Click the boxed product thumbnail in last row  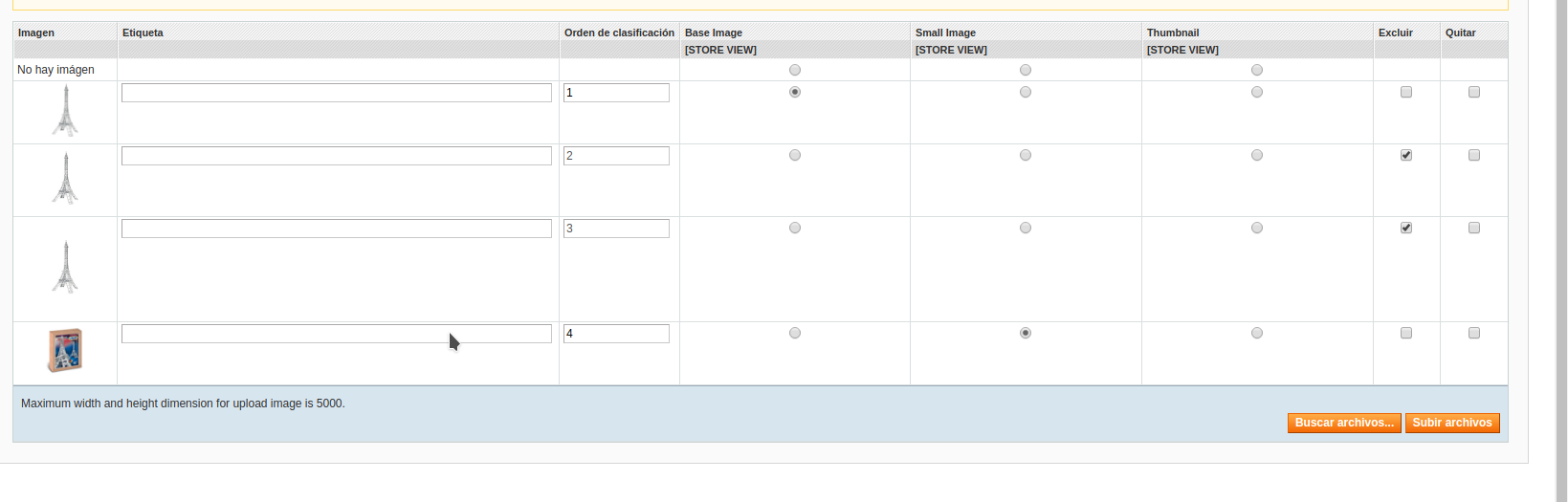click(x=65, y=350)
